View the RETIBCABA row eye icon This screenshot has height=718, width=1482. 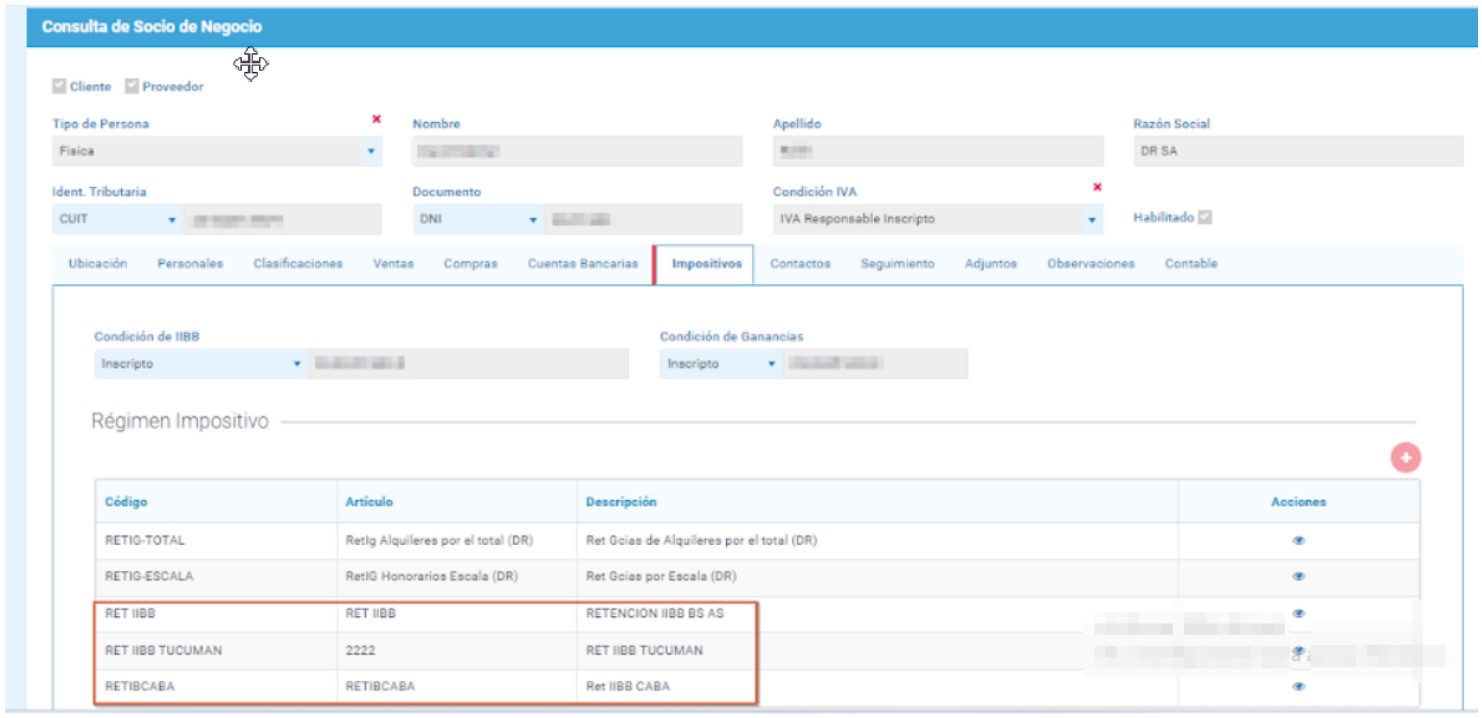pyautogui.click(x=1299, y=687)
